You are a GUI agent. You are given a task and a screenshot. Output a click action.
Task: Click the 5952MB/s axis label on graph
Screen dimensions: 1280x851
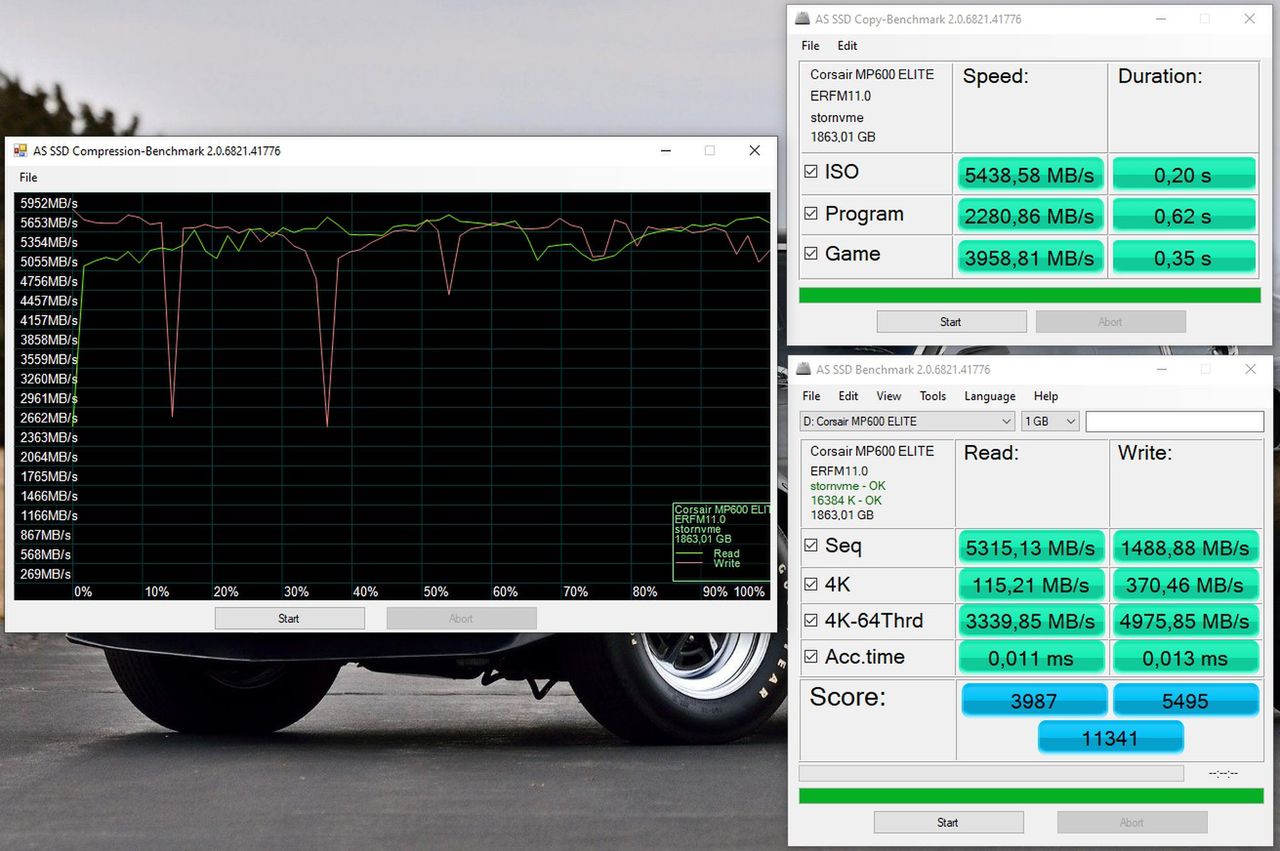(48, 203)
